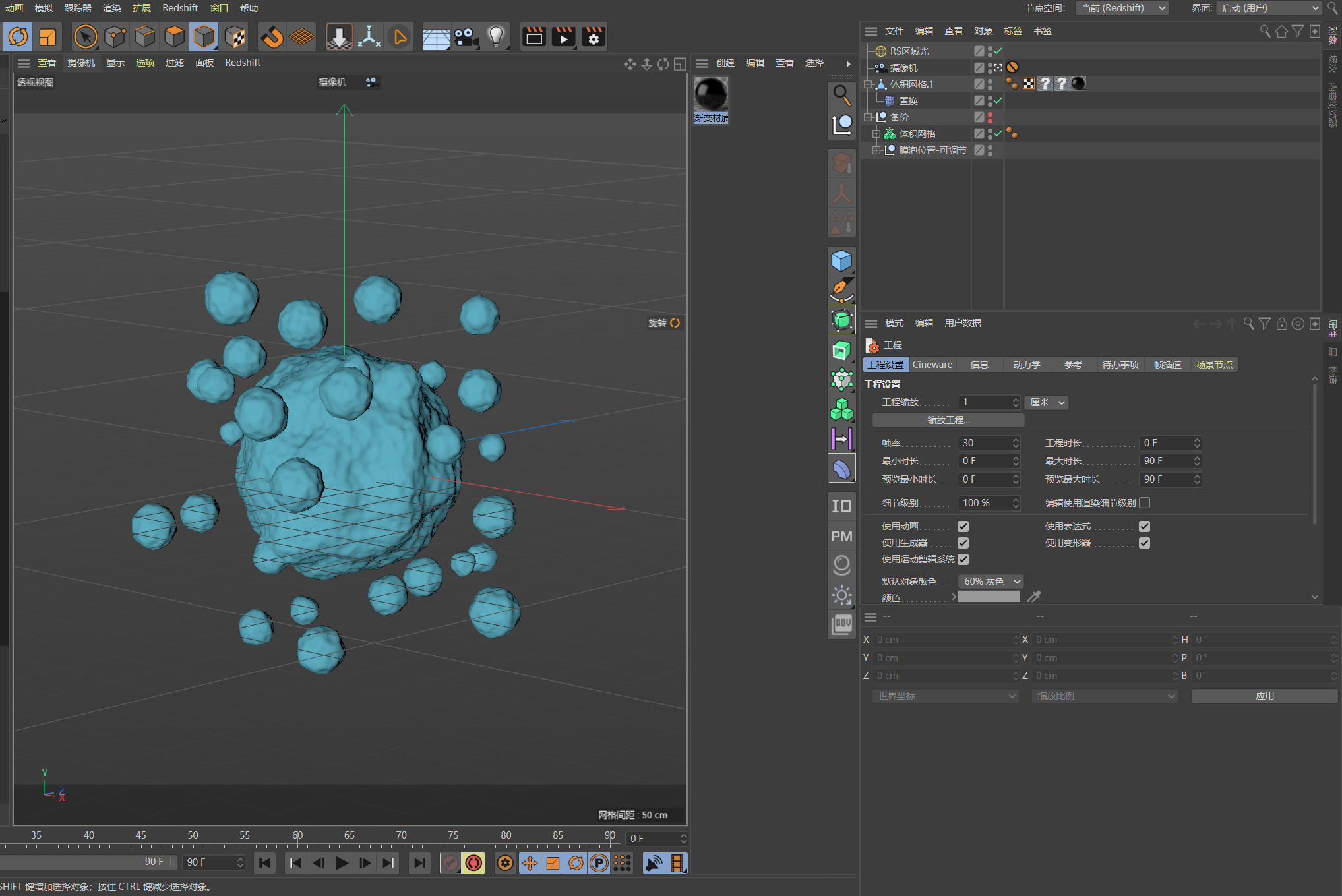Click the undo/rotate orange circle icon
The image size is (1342, 896).
coord(18,37)
